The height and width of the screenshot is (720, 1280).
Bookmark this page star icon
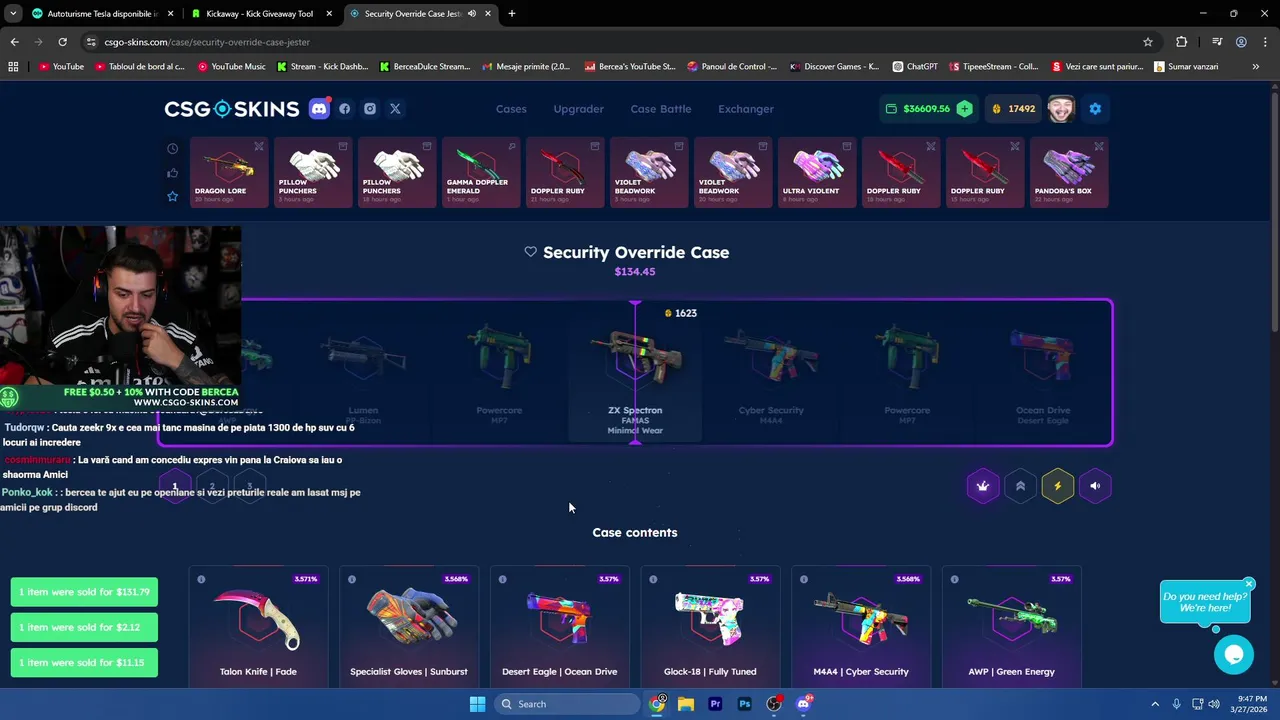point(1148,42)
